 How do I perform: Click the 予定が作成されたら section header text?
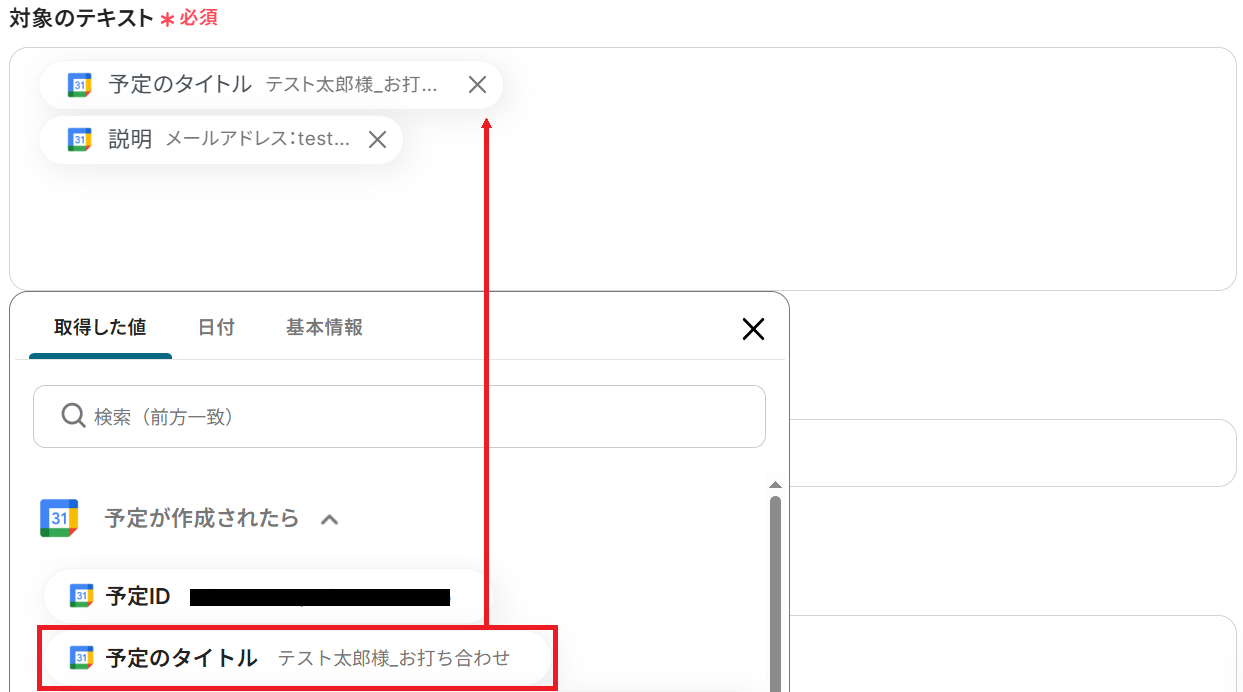pyautogui.click(x=201, y=518)
